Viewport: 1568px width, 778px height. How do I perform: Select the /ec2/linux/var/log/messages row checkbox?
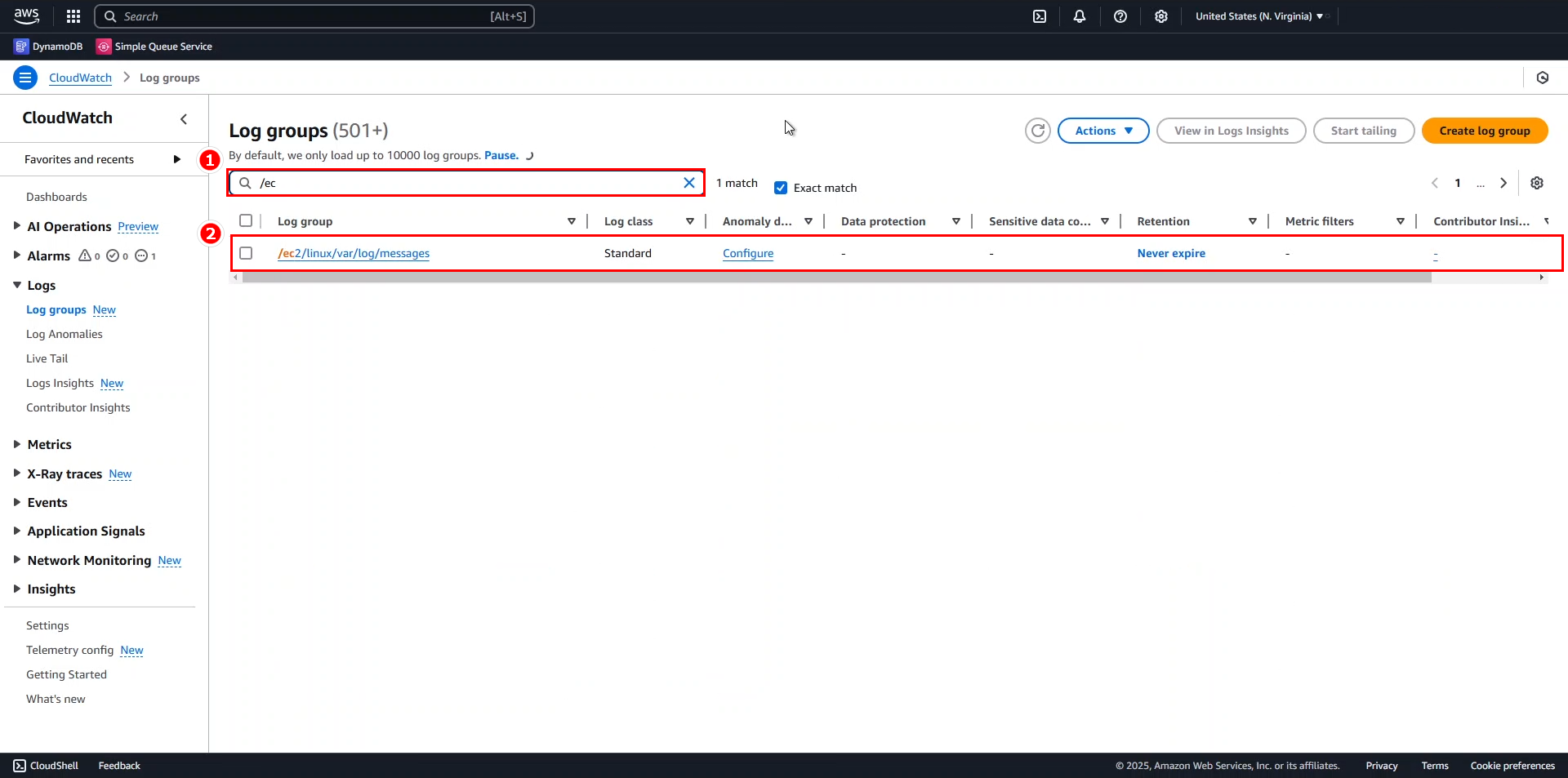[246, 253]
